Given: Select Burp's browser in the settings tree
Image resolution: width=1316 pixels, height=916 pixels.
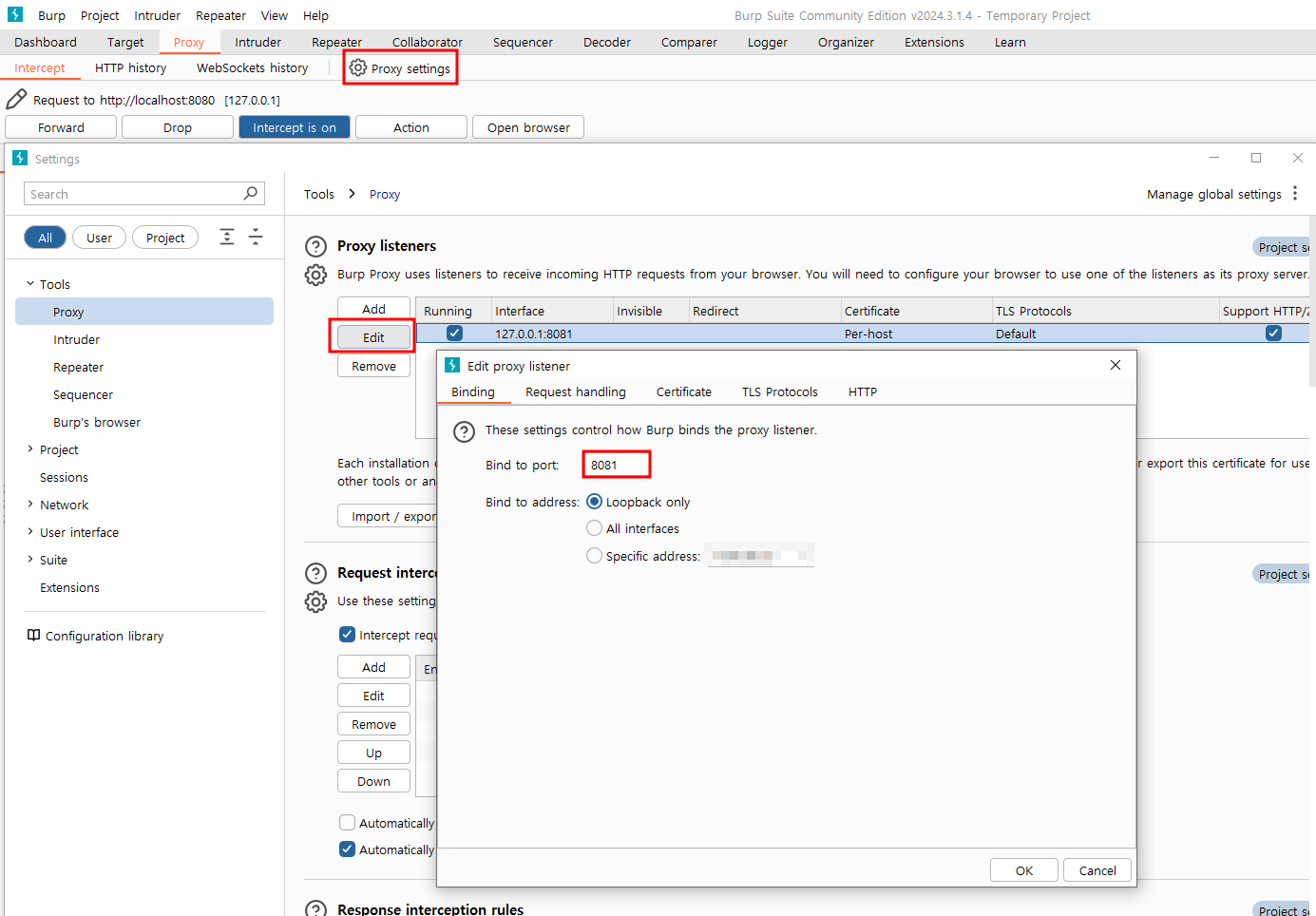Looking at the screenshot, I should [97, 422].
